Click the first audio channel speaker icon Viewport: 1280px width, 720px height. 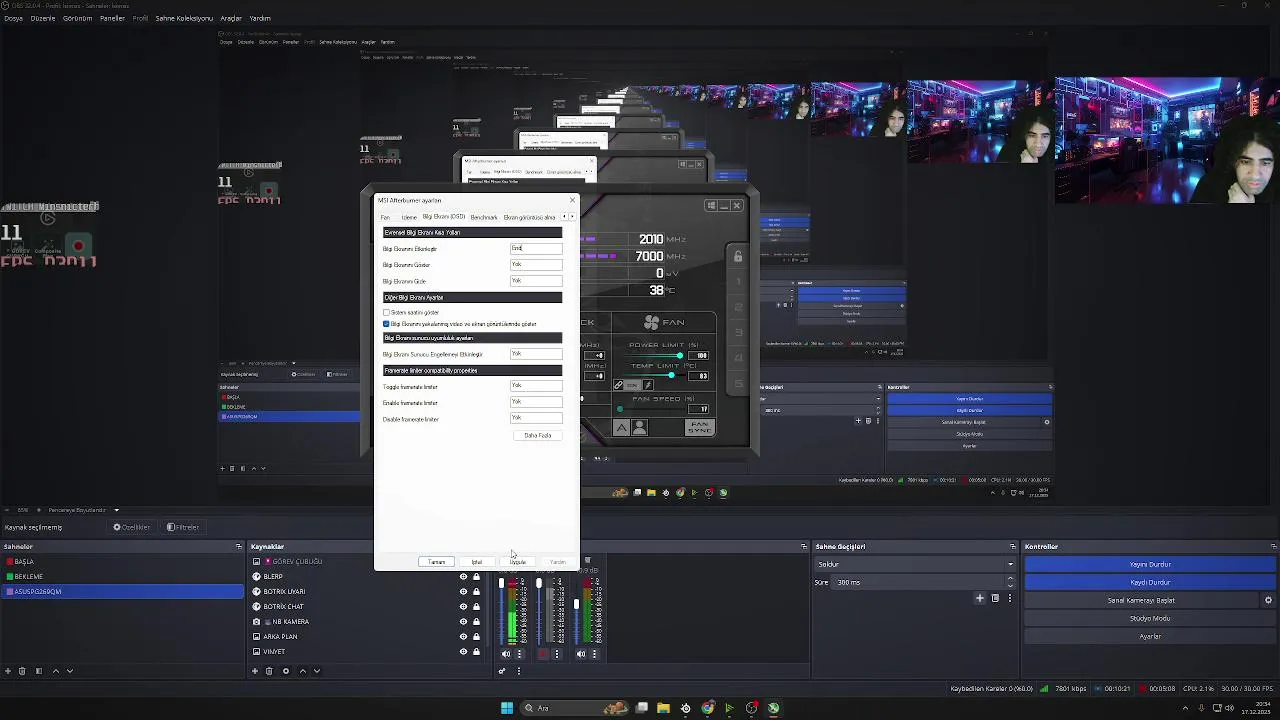pyautogui.click(x=505, y=654)
